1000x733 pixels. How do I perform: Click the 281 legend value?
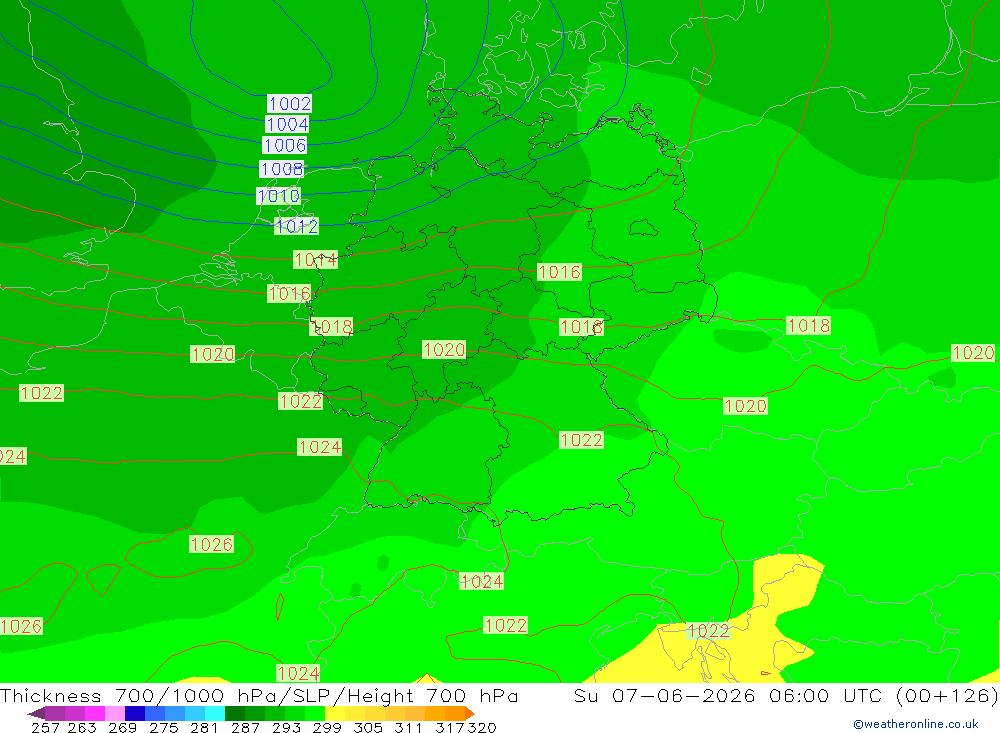(x=204, y=727)
